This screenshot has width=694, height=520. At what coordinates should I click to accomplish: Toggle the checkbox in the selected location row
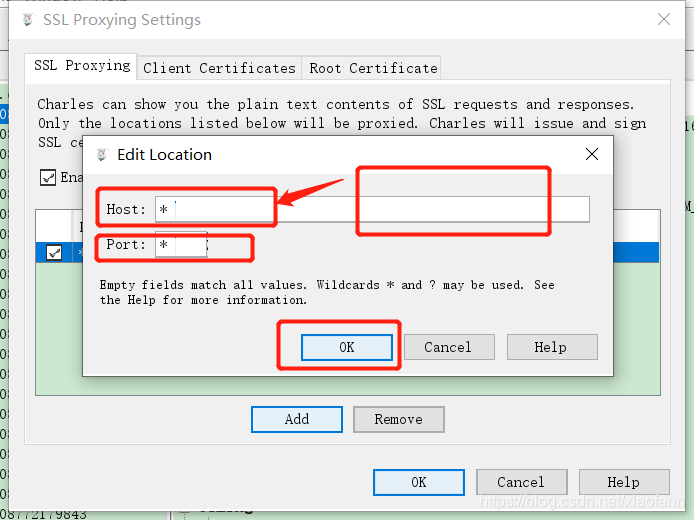[54, 253]
